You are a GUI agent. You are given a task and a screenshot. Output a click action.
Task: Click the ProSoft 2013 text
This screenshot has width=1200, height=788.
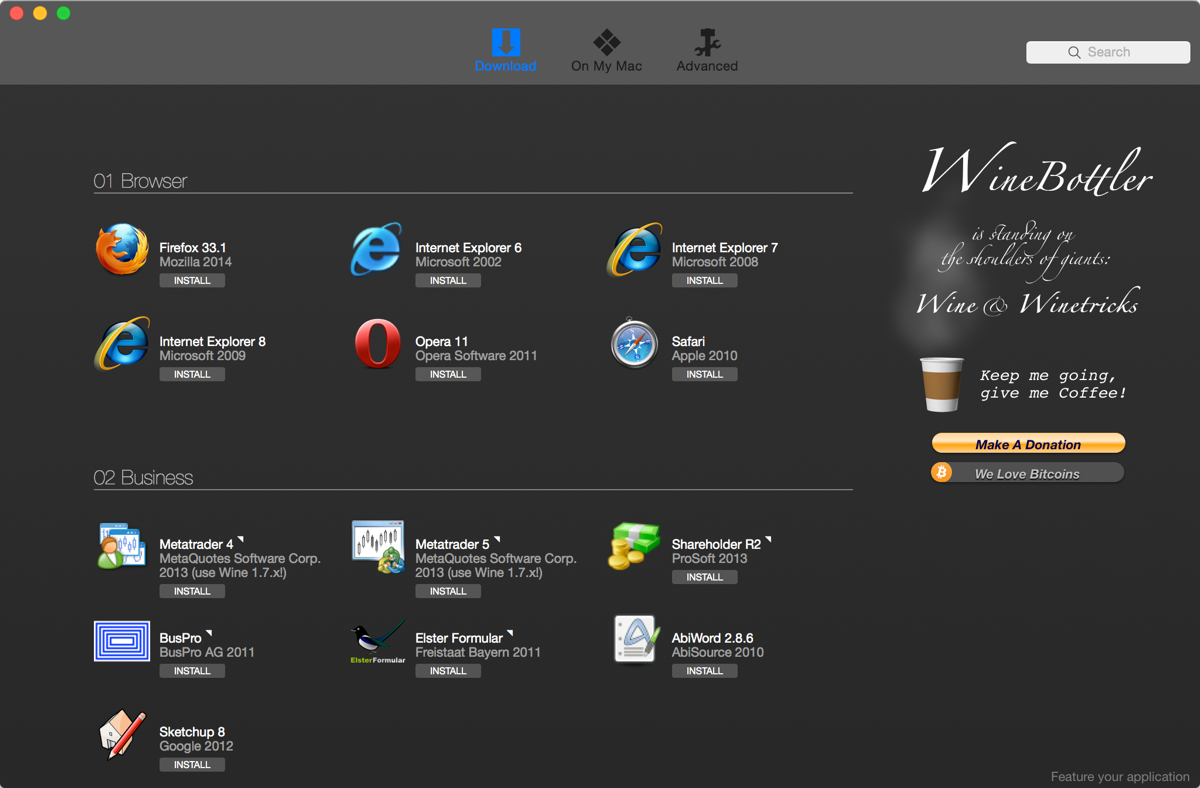click(710, 558)
